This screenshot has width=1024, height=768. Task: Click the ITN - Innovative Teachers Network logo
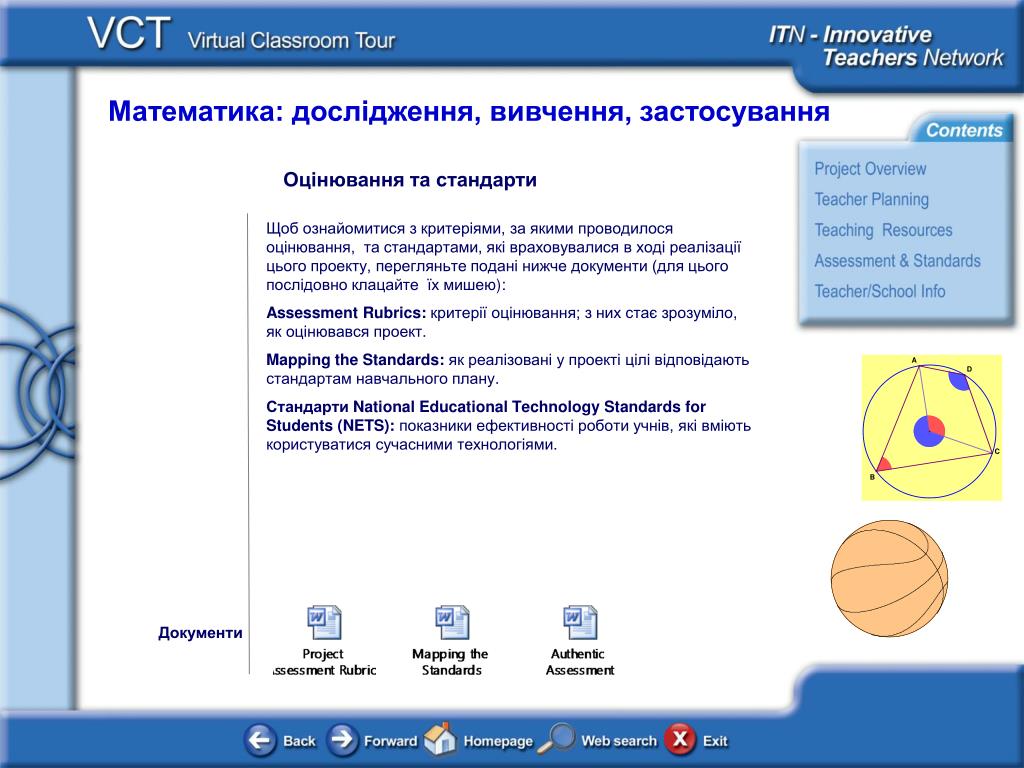[886, 46]
